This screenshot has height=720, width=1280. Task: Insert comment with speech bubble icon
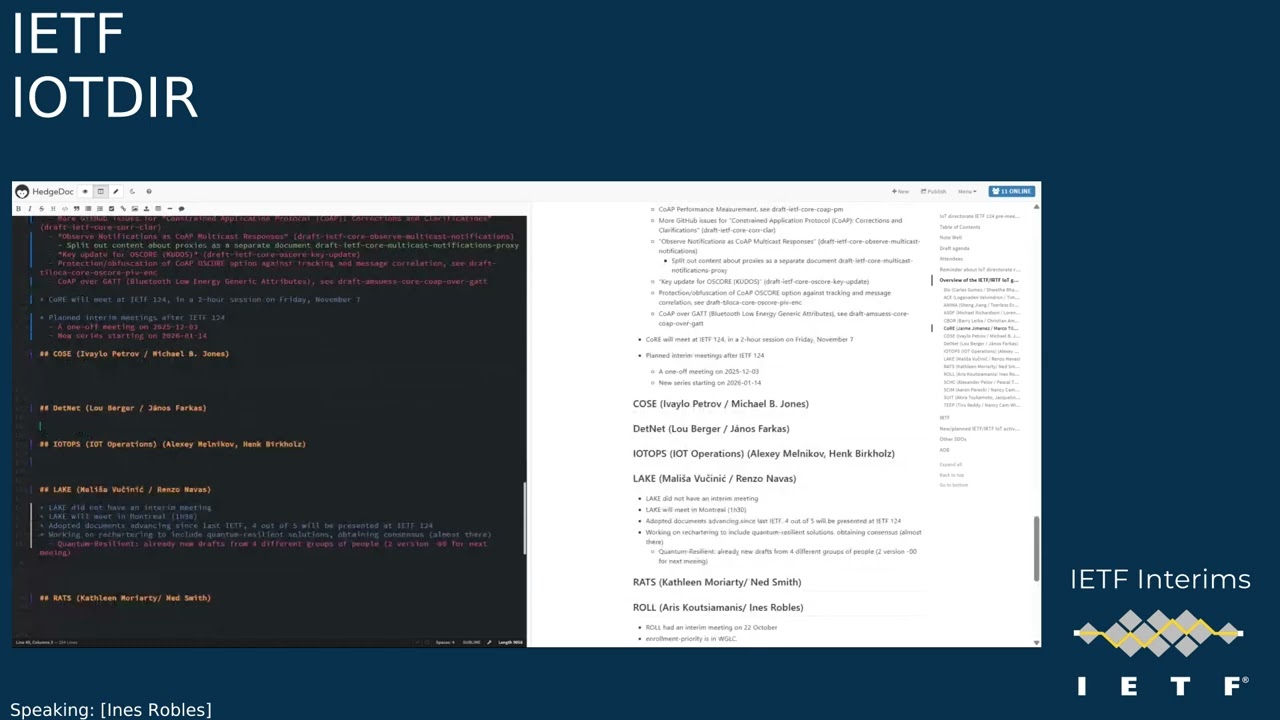(x=181, y=209)
